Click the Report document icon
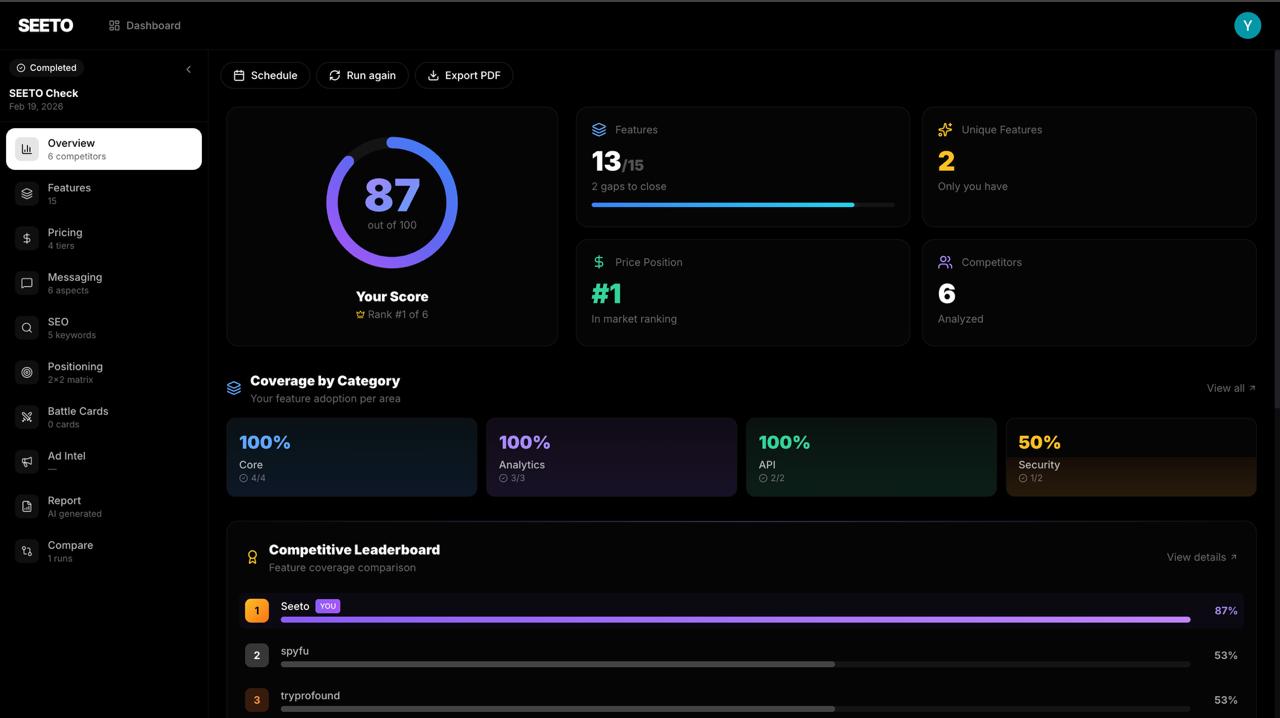Viewport: 1280px width, 718px height. click(x=27, y=507)
